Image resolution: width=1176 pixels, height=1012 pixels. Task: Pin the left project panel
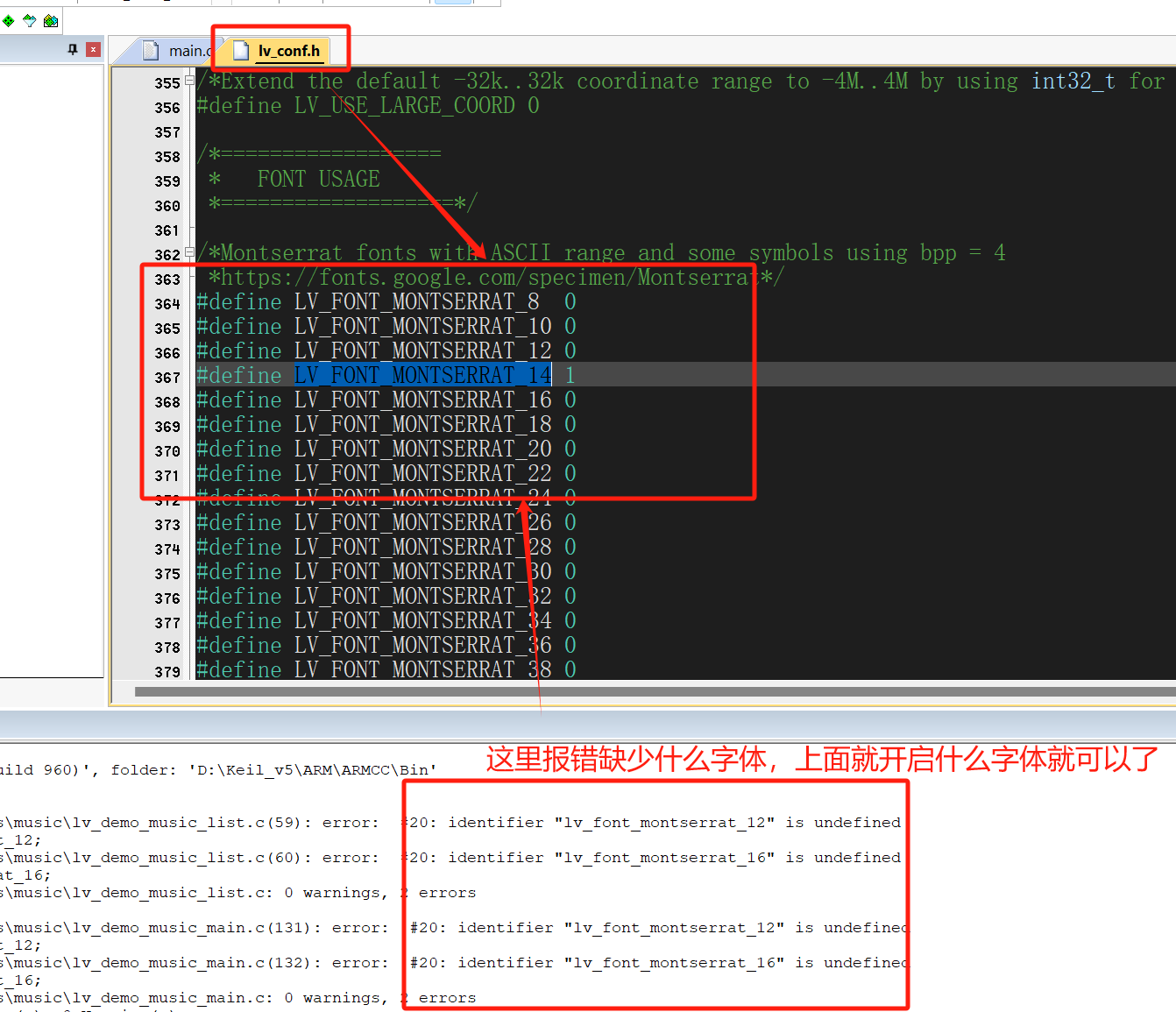point(73,50)
